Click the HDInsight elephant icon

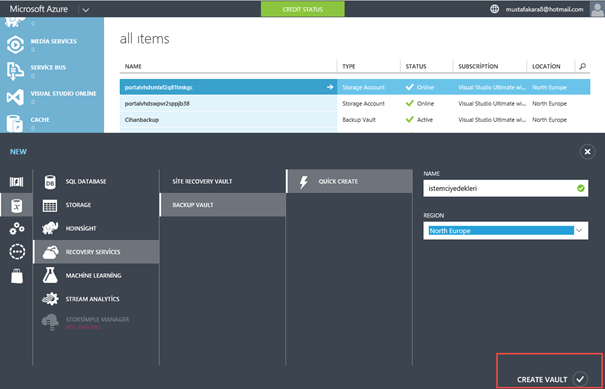[50, 228]
